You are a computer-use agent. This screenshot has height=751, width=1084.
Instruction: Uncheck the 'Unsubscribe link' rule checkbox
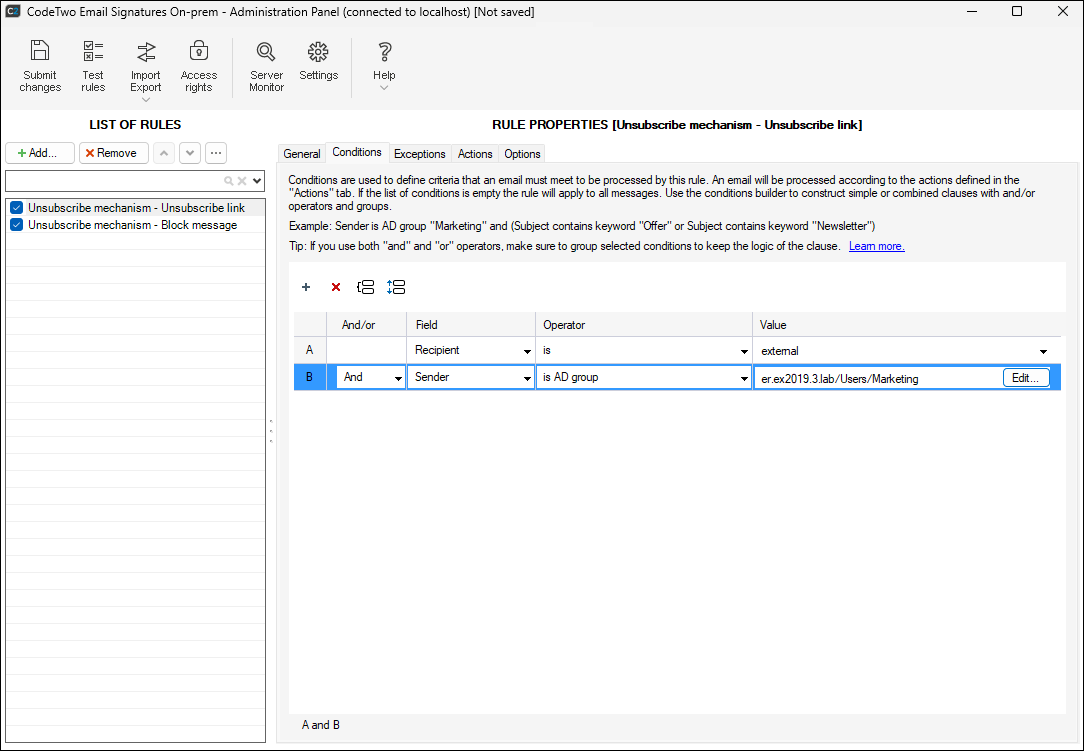[x=16, y=208]
